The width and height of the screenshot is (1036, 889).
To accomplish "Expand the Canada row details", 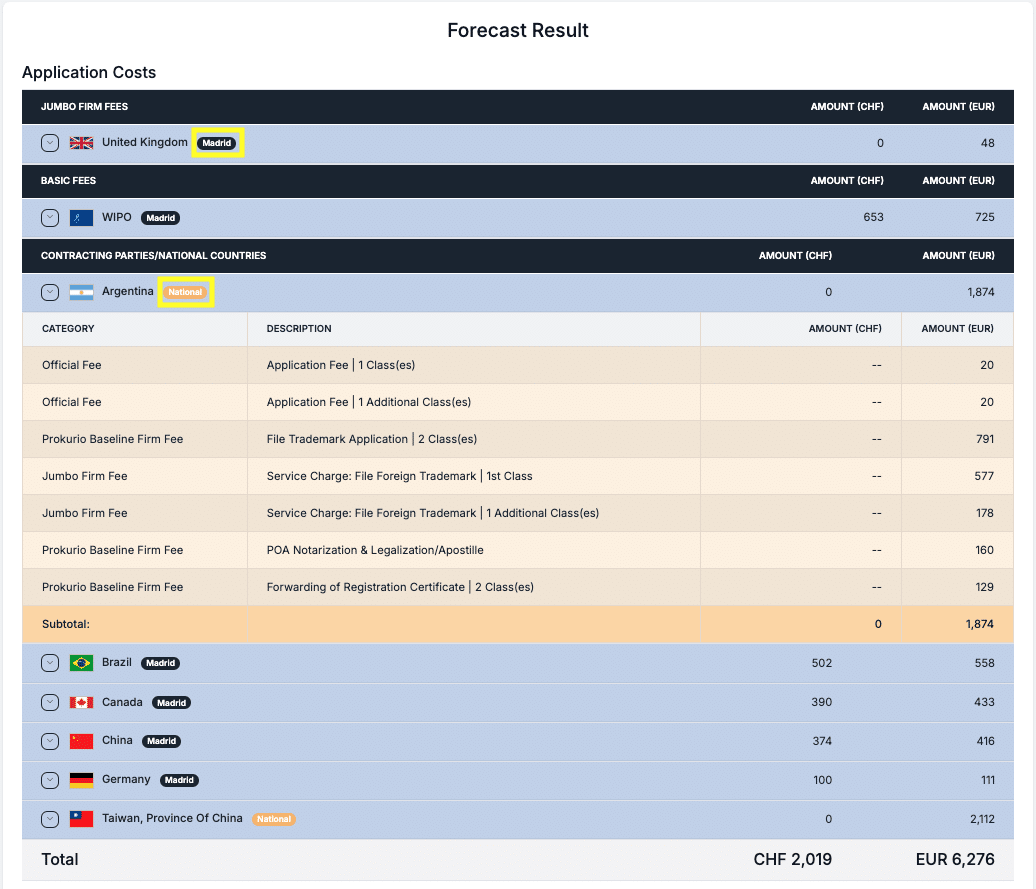I will coord(50,702).
